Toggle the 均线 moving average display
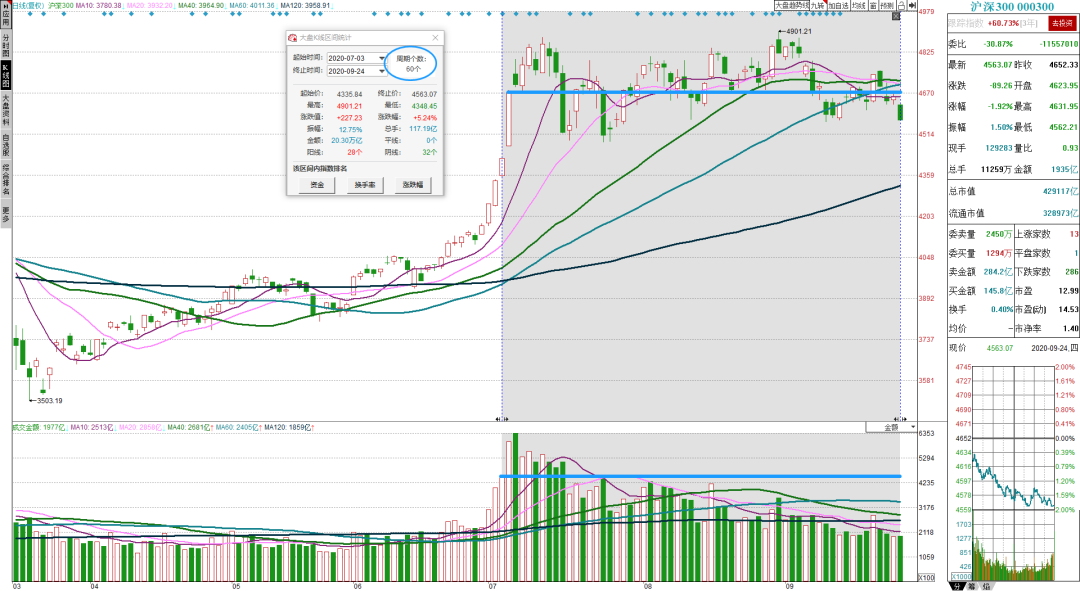The image size is (1080, 591). [x=858, y=6]
